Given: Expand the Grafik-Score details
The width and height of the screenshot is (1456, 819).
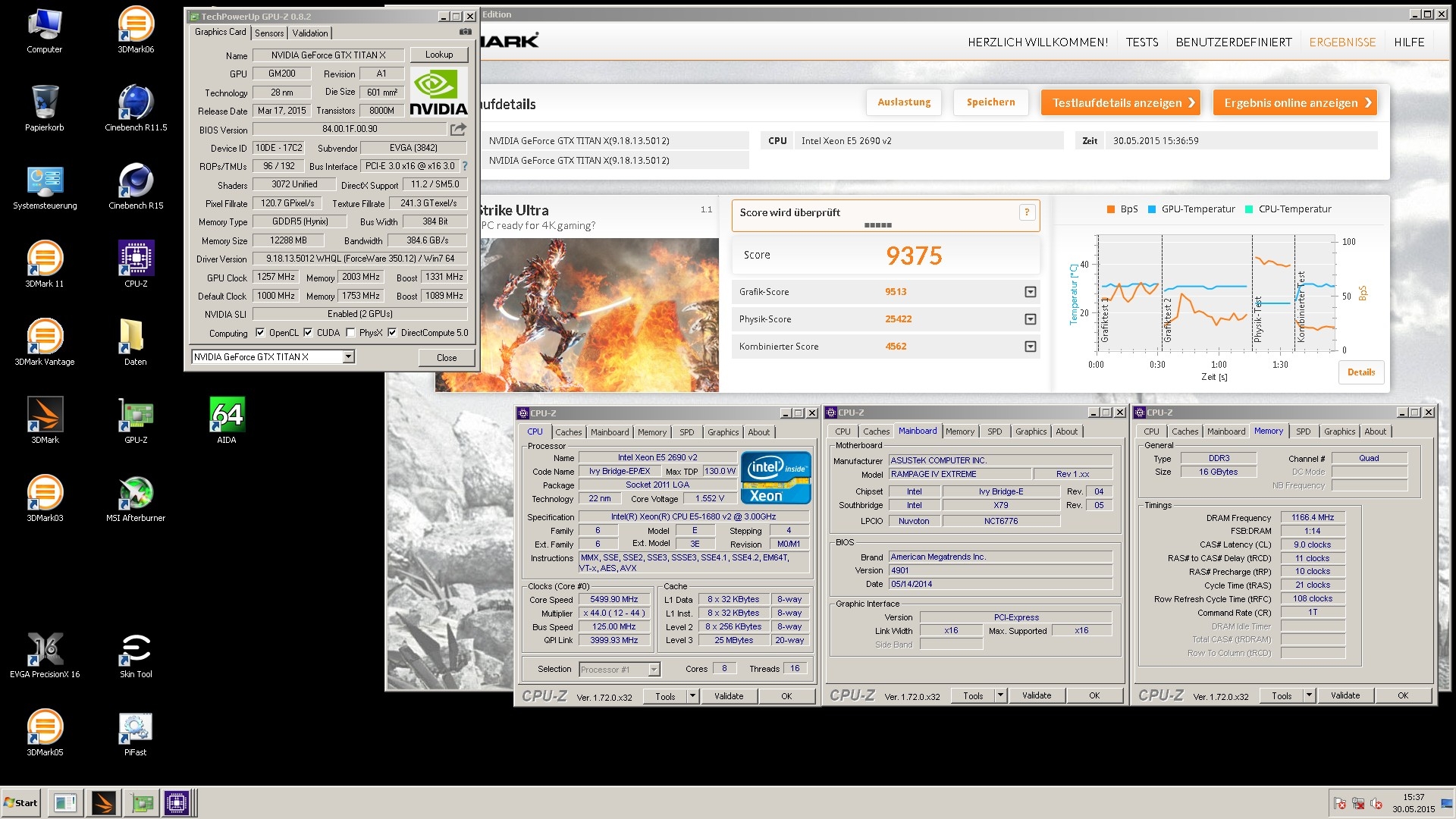Looking at the screenshot, I should pyautogui.click(x=1030, y=292).
